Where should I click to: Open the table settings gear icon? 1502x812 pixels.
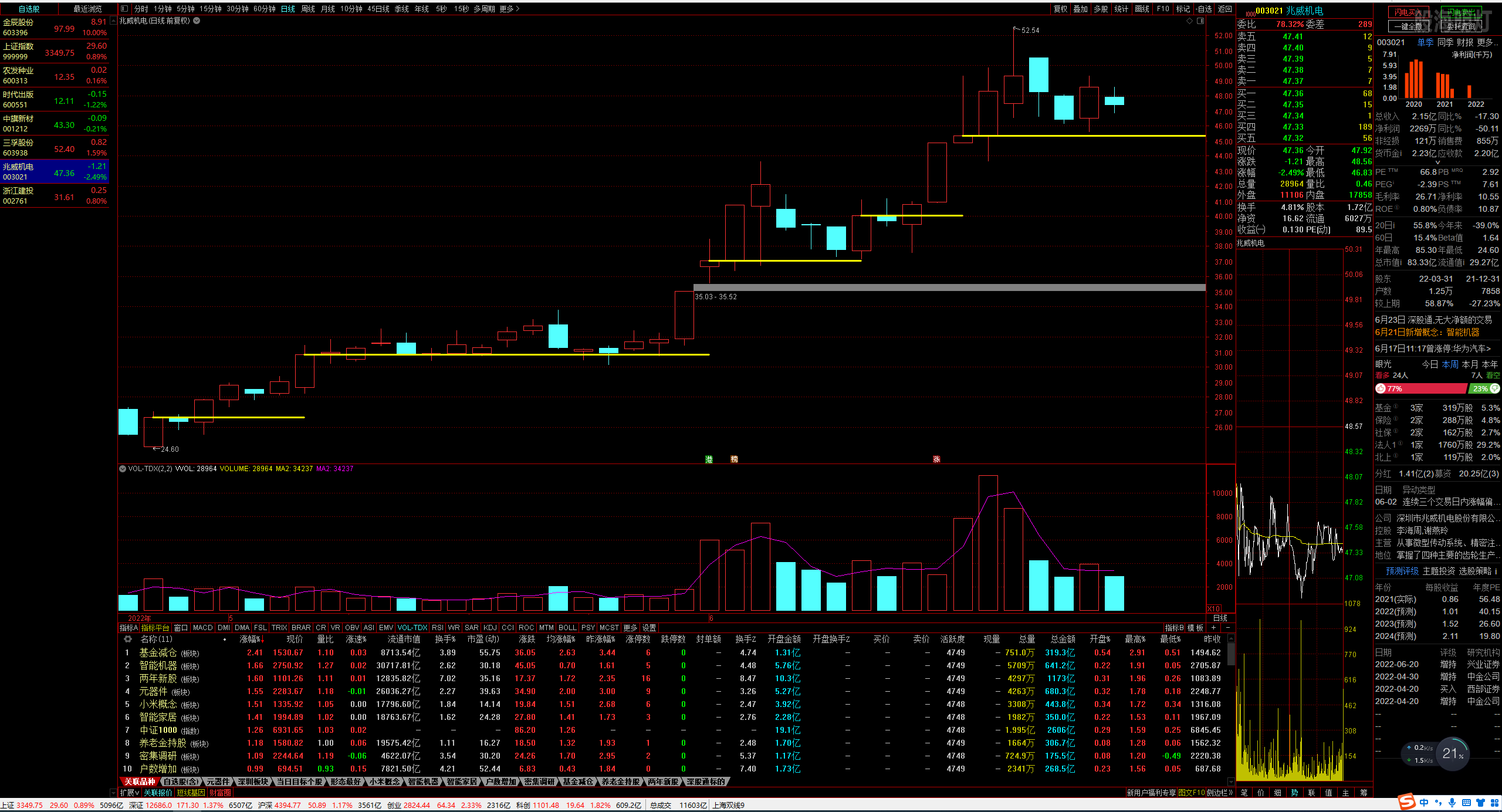point(127,639)
